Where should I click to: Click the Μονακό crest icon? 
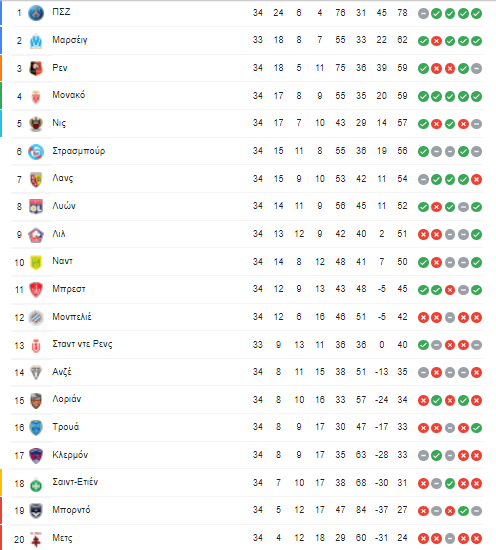pos(36,96)
